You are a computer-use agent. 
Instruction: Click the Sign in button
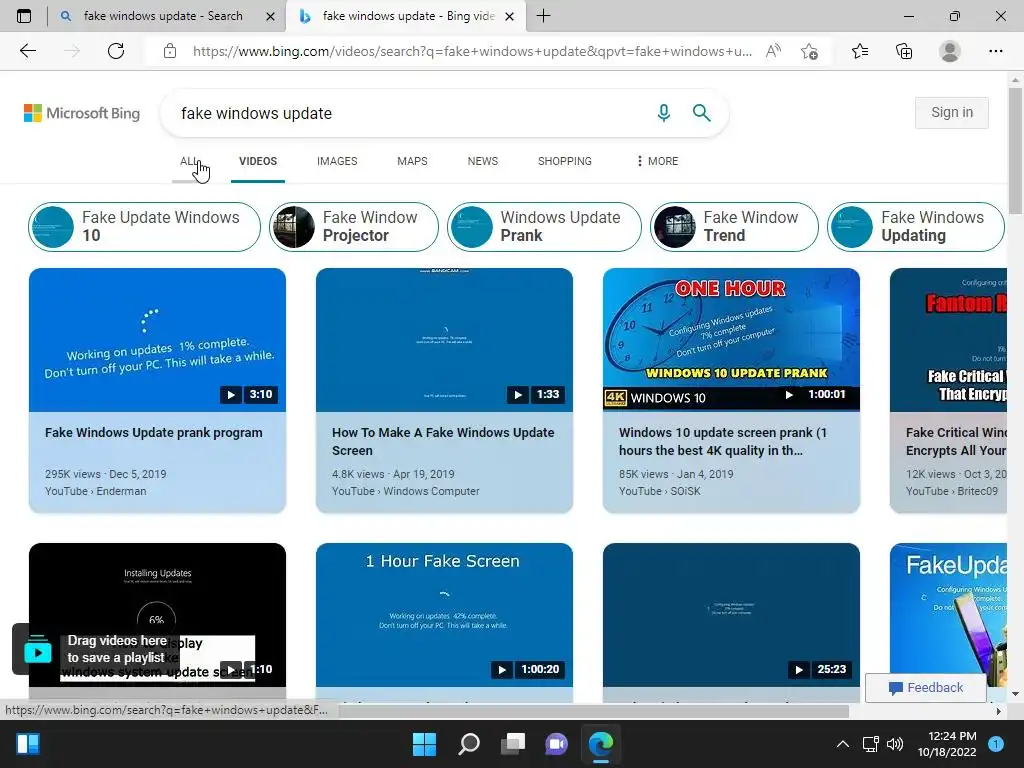pyautogui.click(x=952, y=112)
